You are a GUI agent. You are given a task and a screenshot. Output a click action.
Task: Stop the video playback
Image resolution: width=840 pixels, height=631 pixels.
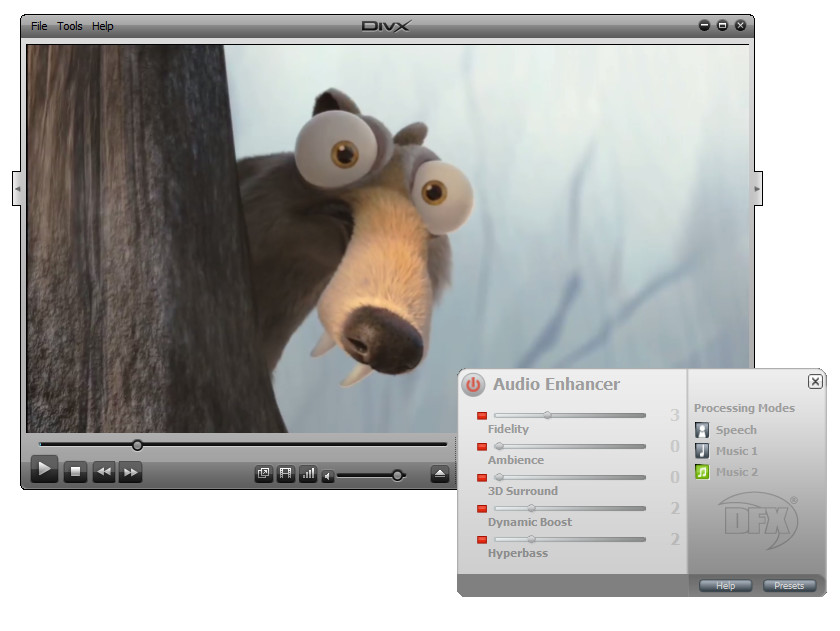tap(75, 472)
